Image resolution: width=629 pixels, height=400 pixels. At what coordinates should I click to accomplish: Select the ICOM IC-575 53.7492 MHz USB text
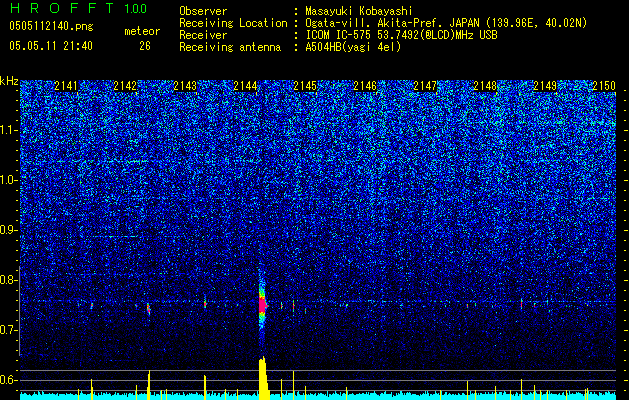tap(401, 35)
